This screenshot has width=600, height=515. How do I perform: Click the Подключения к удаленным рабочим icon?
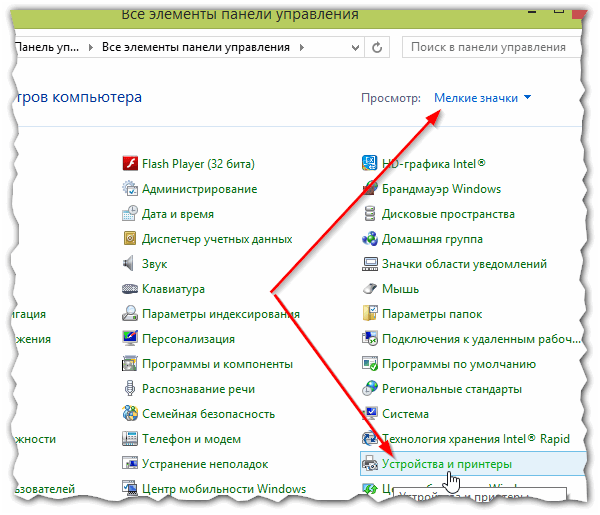370,339
